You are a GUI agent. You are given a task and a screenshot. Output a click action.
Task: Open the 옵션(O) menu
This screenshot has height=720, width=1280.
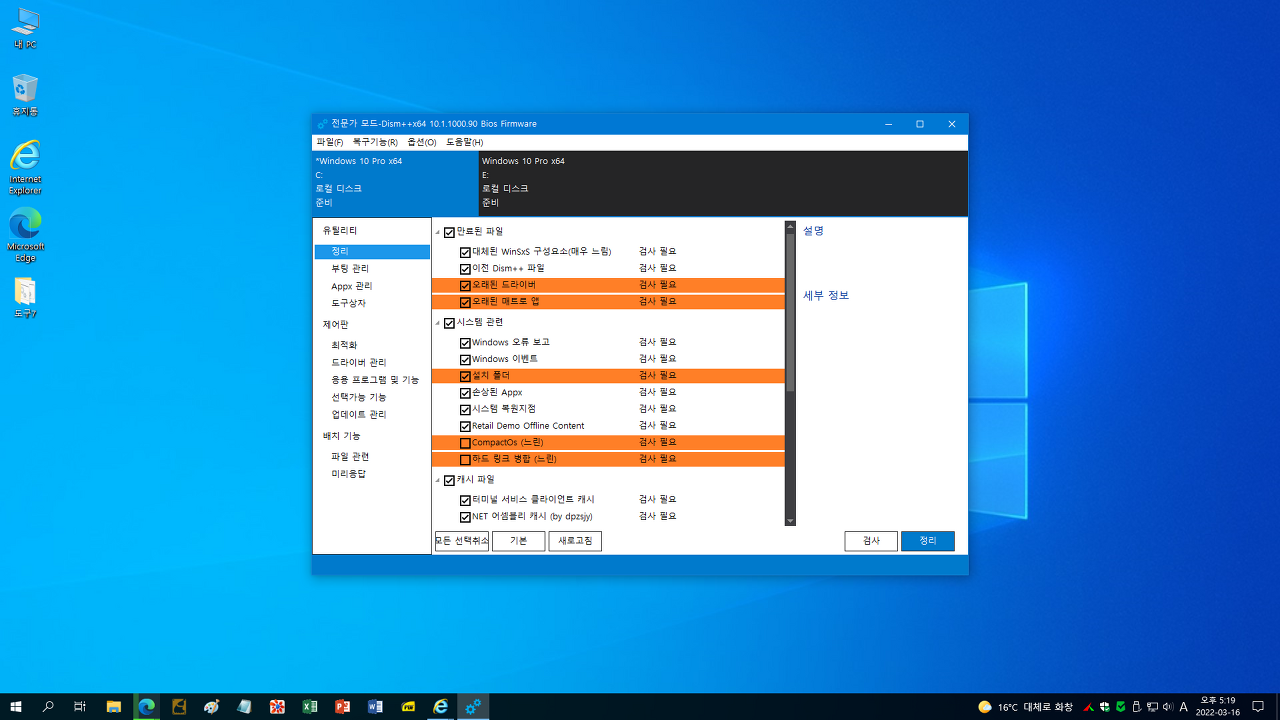[x=422, y=142]
